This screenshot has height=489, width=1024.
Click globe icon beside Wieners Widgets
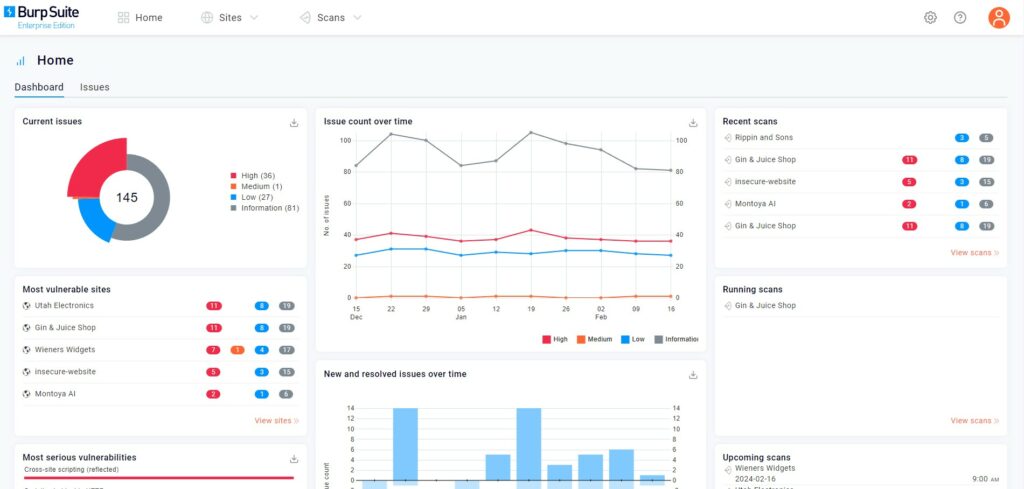[x=26, y=350]
